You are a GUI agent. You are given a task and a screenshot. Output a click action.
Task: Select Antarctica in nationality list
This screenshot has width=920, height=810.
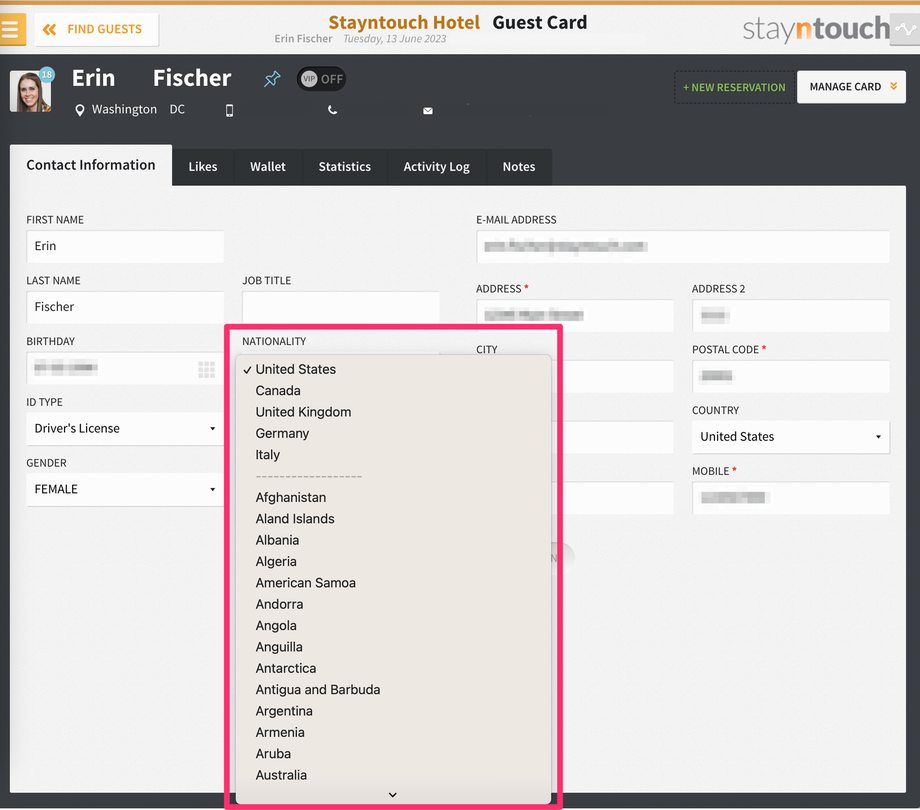[393, 669]
